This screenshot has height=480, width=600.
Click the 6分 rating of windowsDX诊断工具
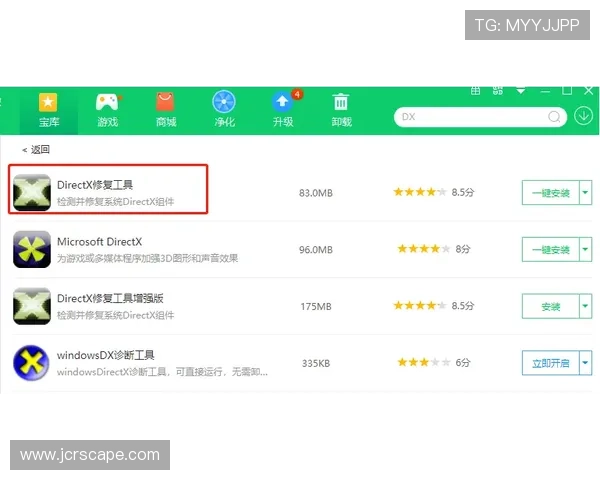pos(463,362)
